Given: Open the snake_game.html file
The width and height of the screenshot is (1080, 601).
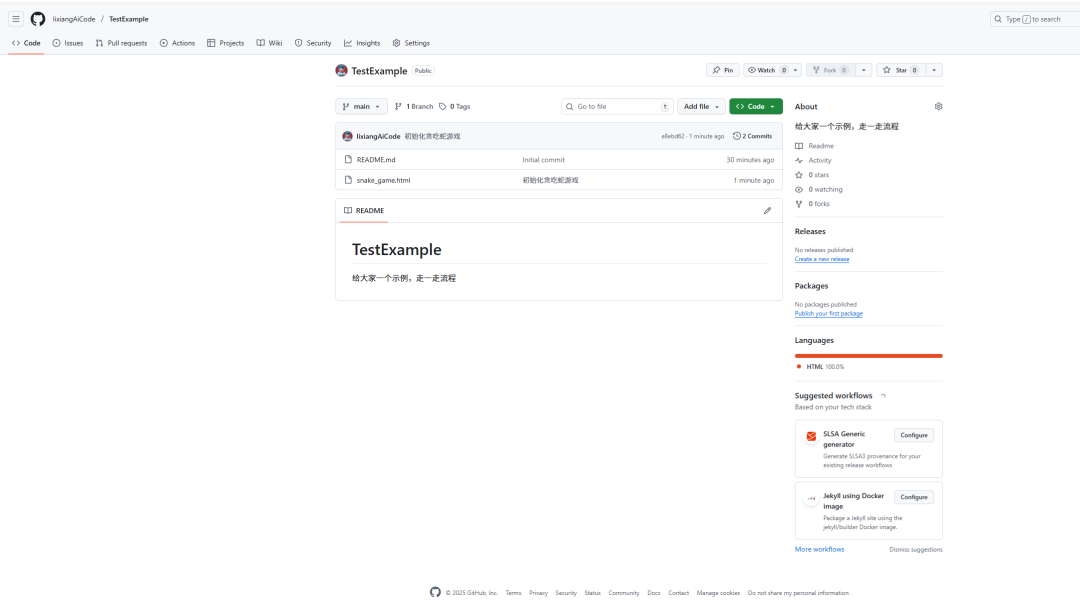Looking at the screenshot, I should click(x=383, y=180).
